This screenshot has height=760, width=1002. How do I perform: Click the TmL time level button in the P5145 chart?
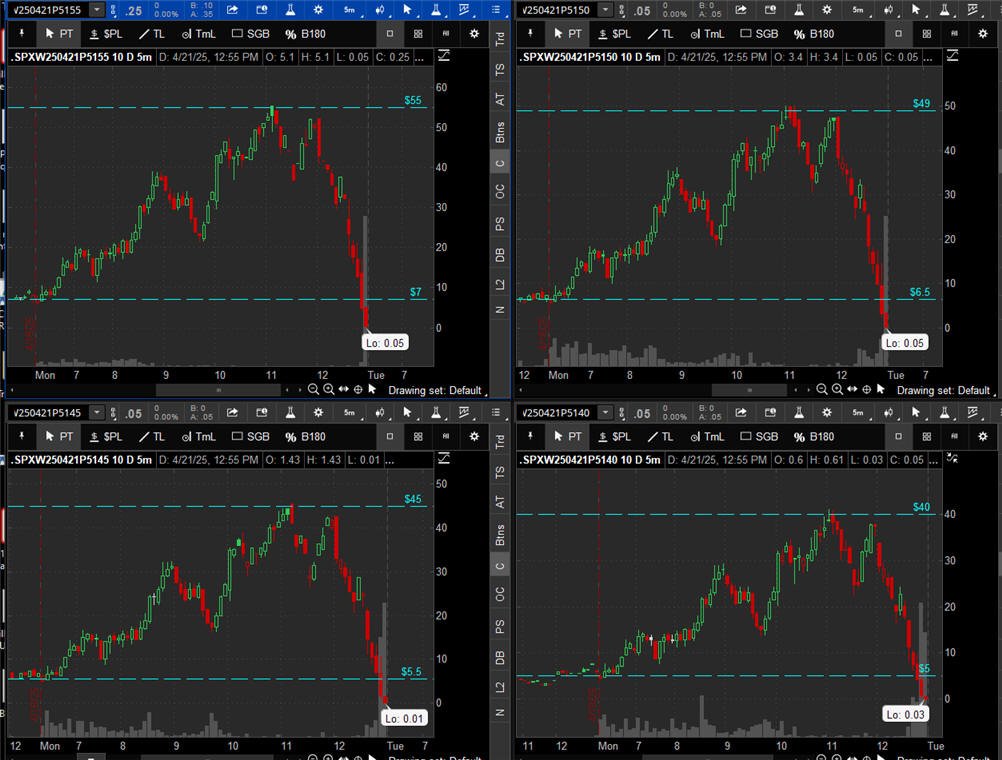[x=198, y=436]
